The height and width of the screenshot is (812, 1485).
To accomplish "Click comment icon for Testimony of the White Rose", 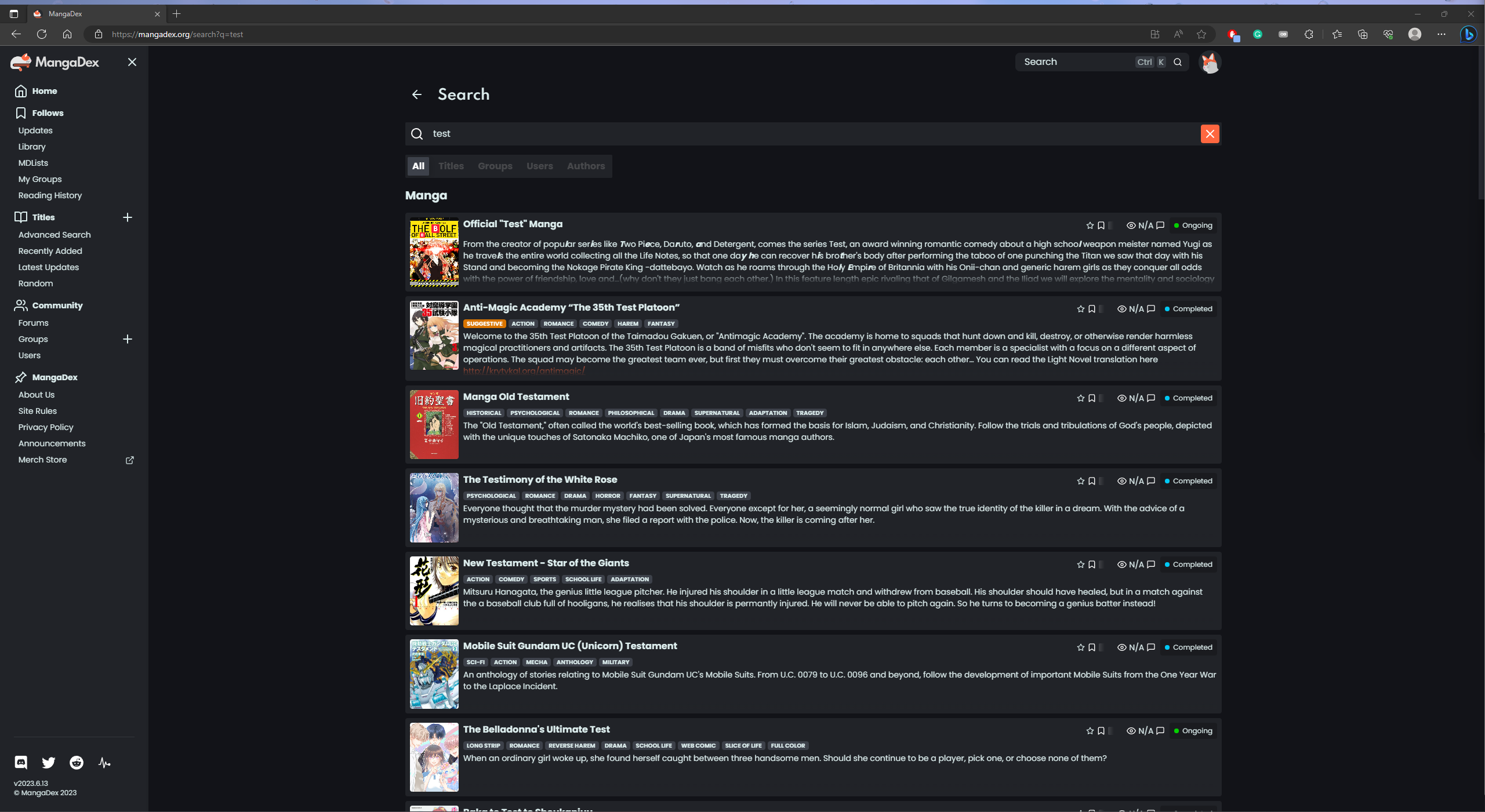I will [1151, 481].
